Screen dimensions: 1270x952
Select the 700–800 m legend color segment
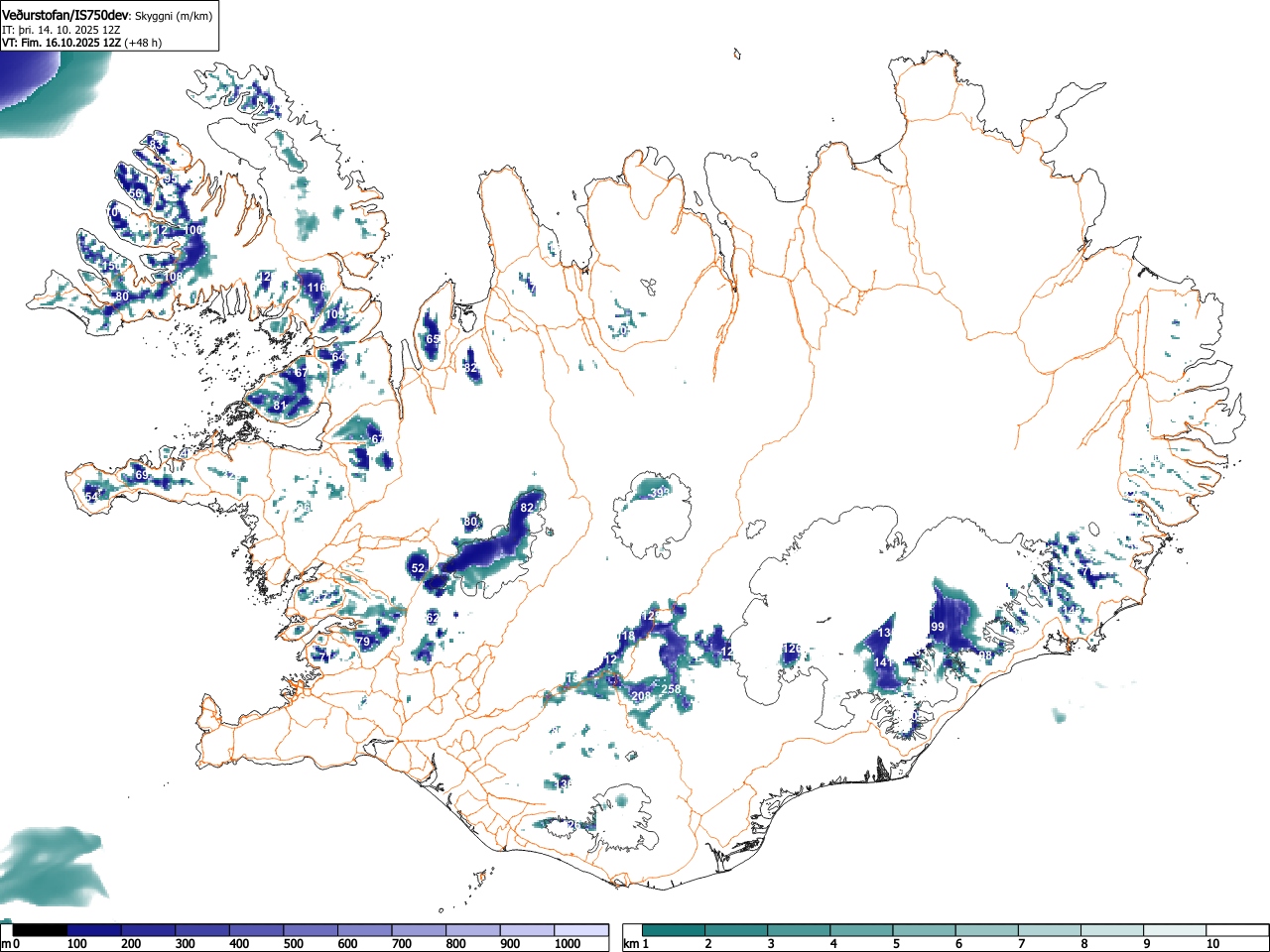420,930
